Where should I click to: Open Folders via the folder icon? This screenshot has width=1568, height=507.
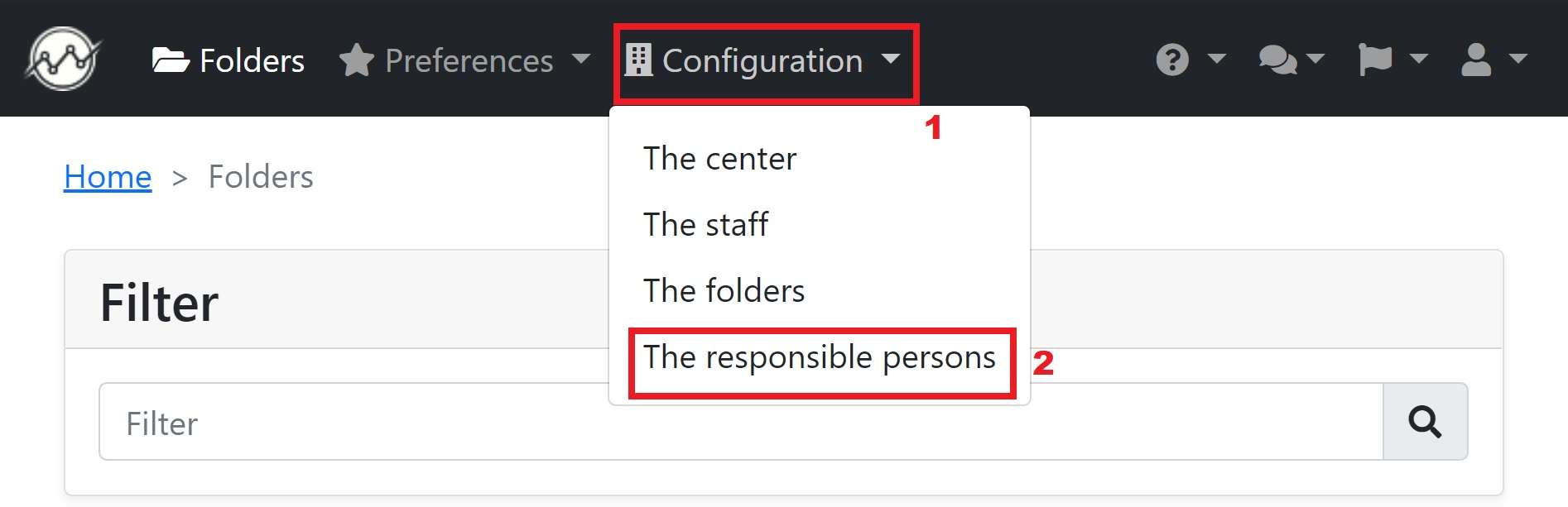[x=171, y=60]
